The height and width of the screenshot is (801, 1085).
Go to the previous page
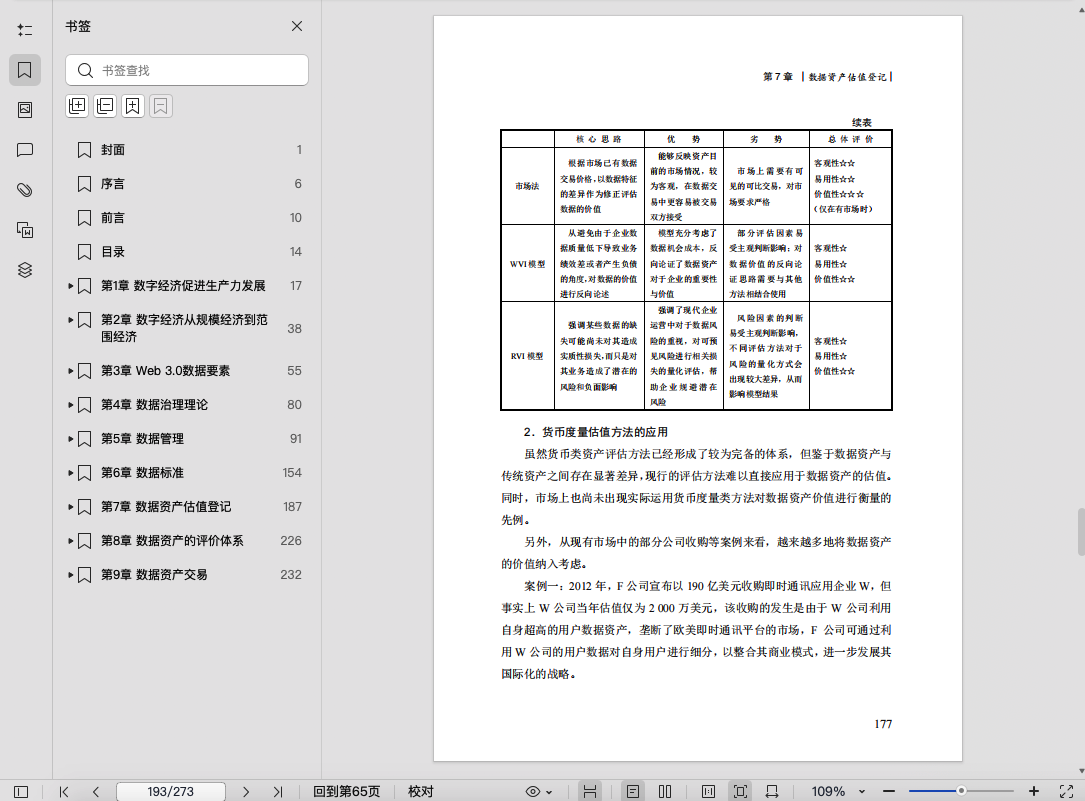pyautogui.click(x=95, y=791)
